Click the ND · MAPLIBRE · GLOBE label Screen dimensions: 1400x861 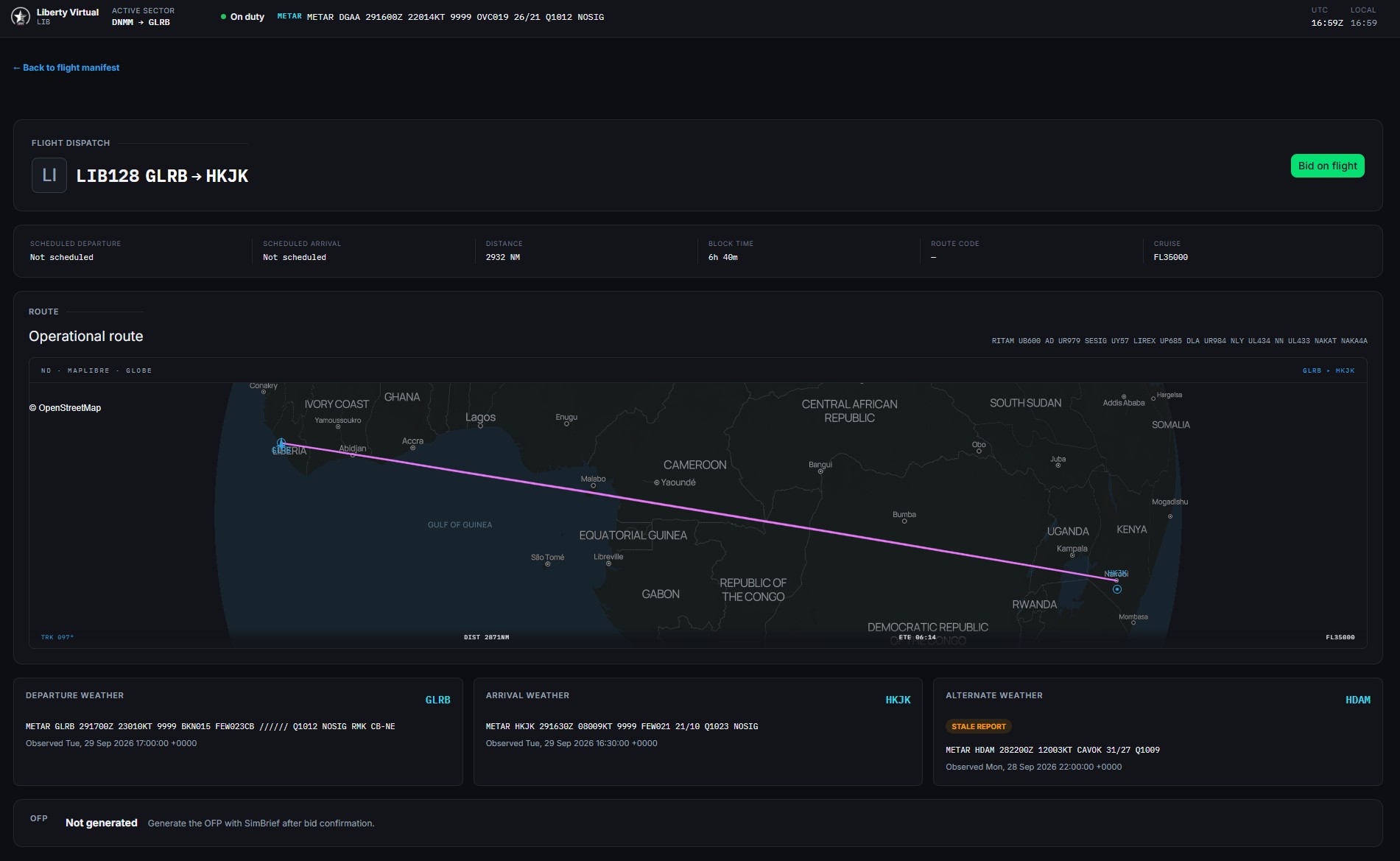[x=96, y=370]
